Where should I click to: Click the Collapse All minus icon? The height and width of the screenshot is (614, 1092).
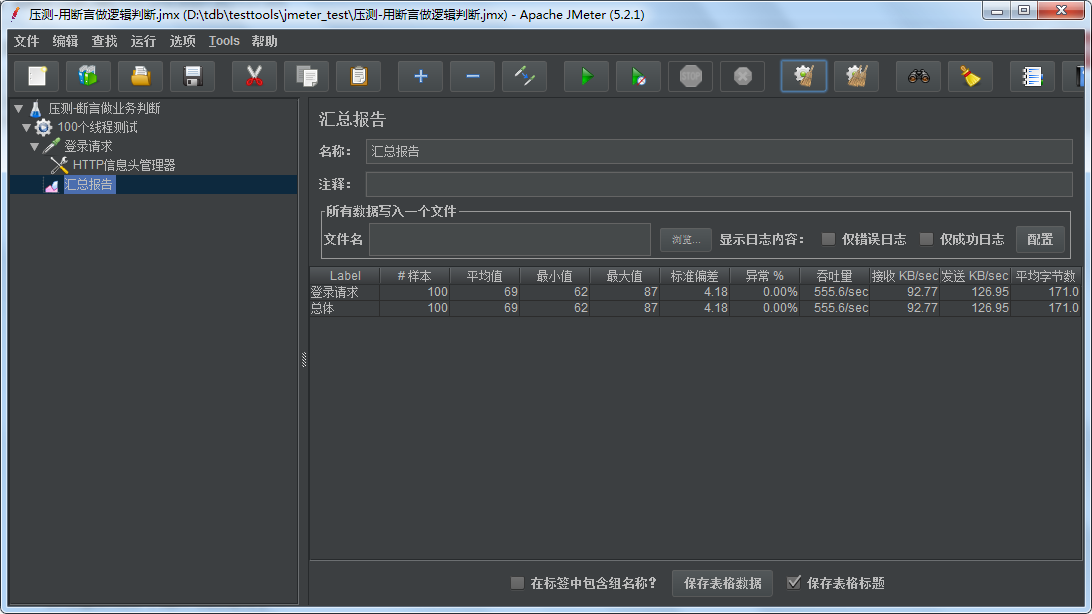[472, 76]
